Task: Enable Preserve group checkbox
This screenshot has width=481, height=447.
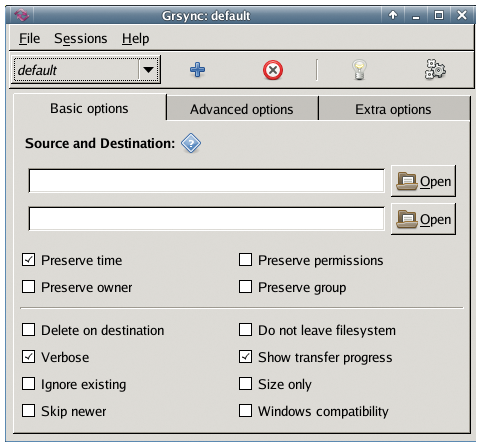Action: pyautogui.click(x=245, y=287)
